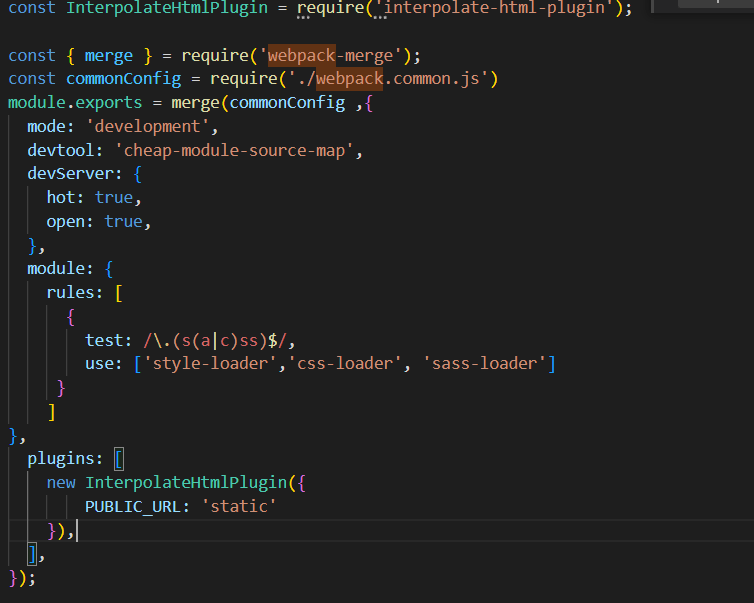Click the 'interpolate-html-plugin' string
754x603 pixels.
point(494,8)
